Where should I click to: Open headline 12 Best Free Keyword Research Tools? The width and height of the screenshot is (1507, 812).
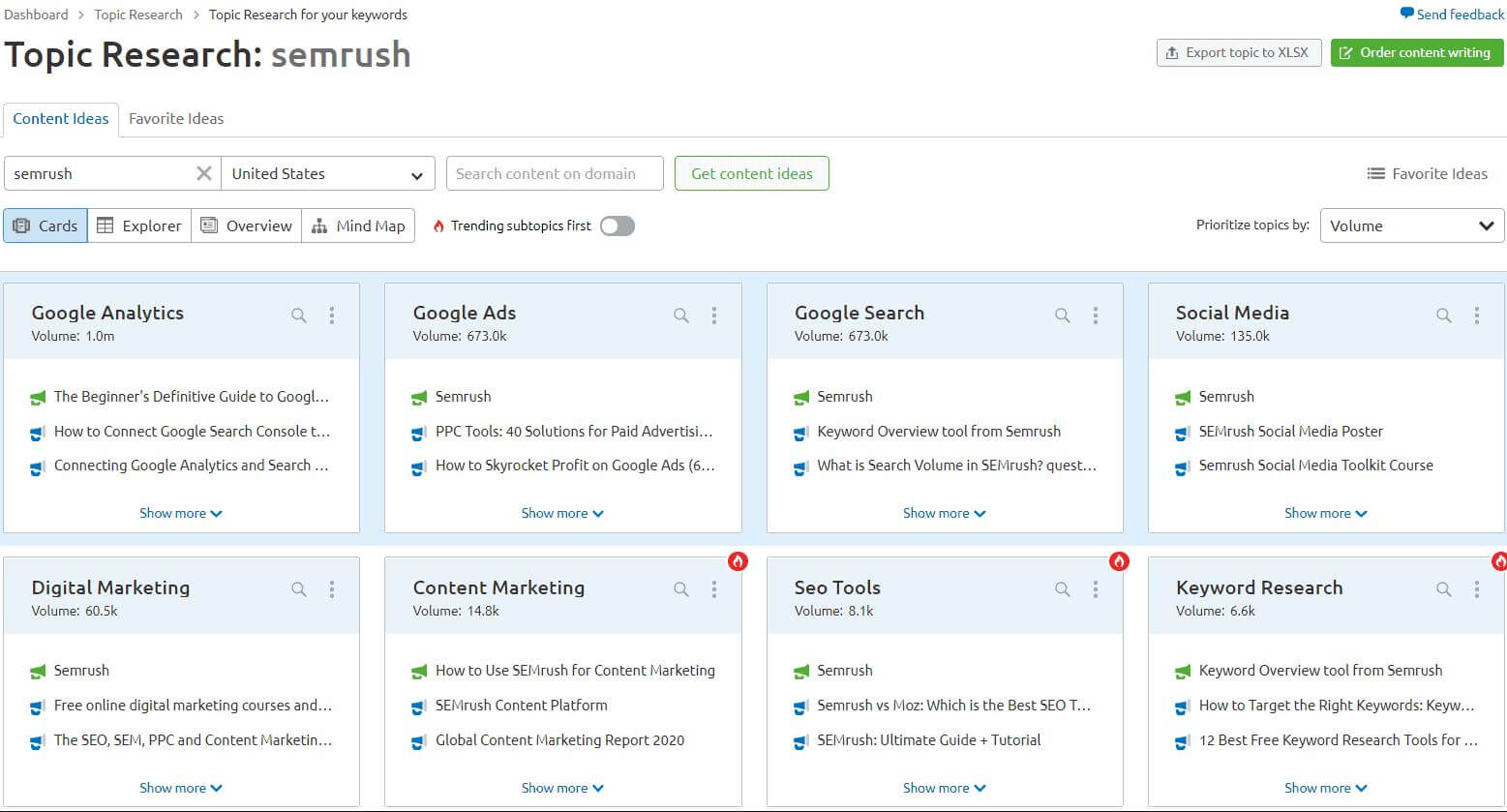click(x=1339, y=739)
